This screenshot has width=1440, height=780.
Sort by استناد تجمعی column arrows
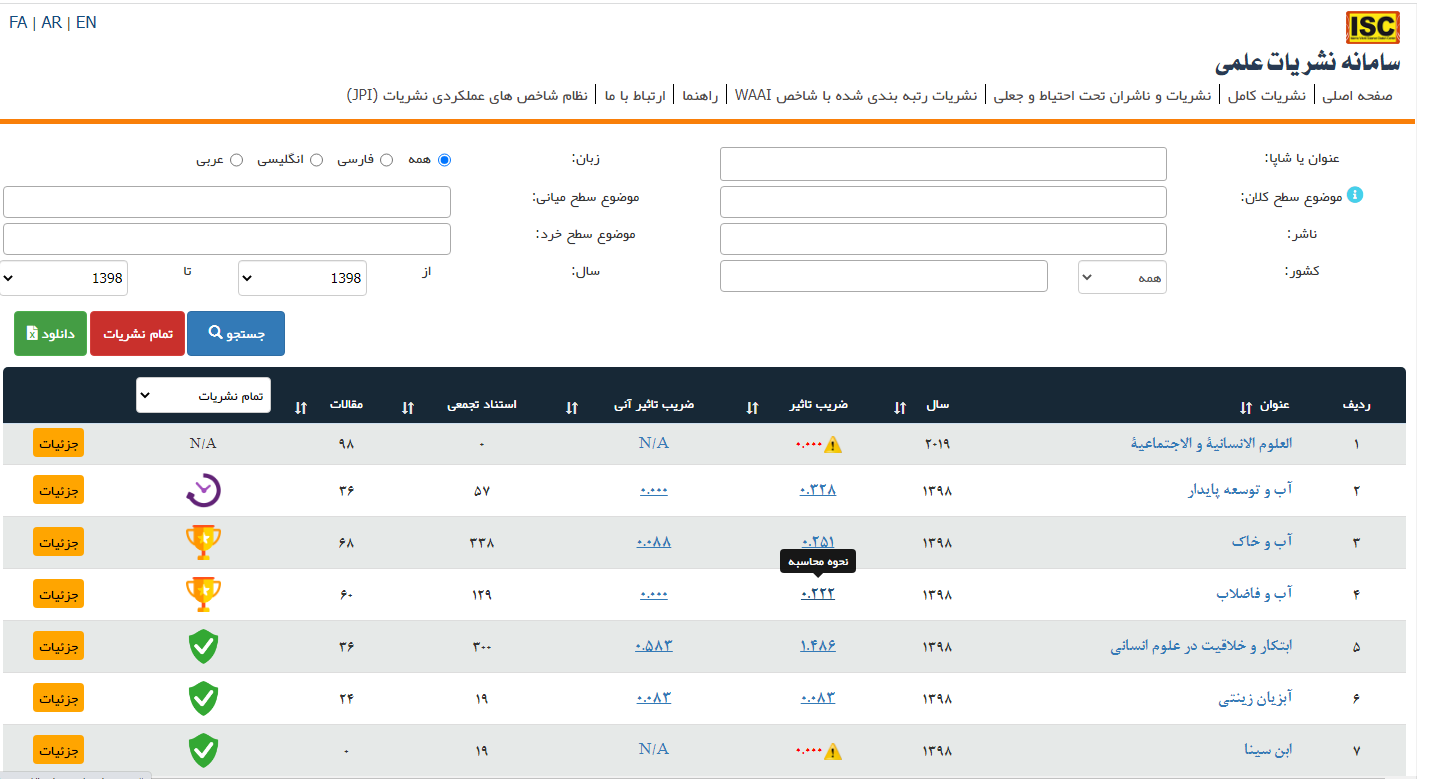[x=407, y=407]
